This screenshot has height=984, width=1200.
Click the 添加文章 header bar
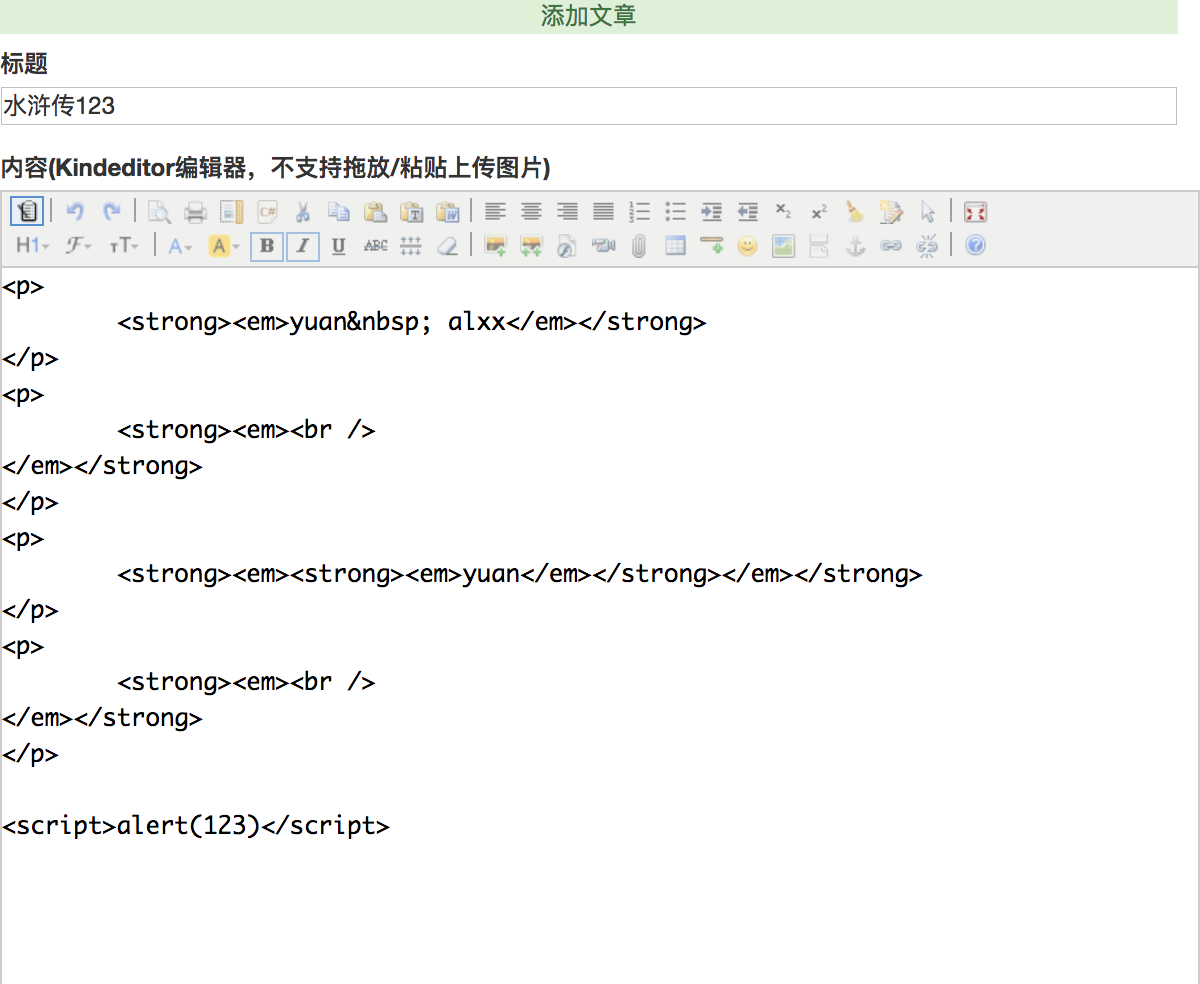pyautogui.click(x=589, y=16)
